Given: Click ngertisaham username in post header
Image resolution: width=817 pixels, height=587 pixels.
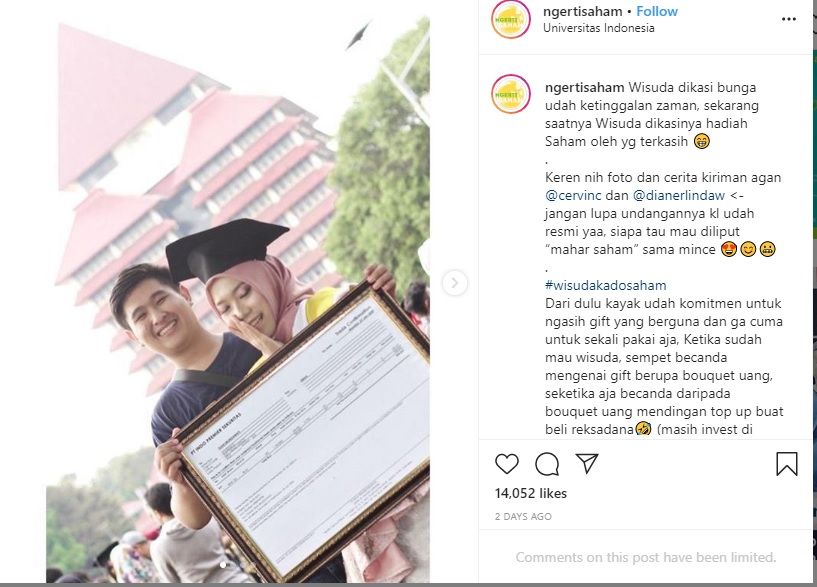Looking at the screenshot, I should tap(583, 11).
